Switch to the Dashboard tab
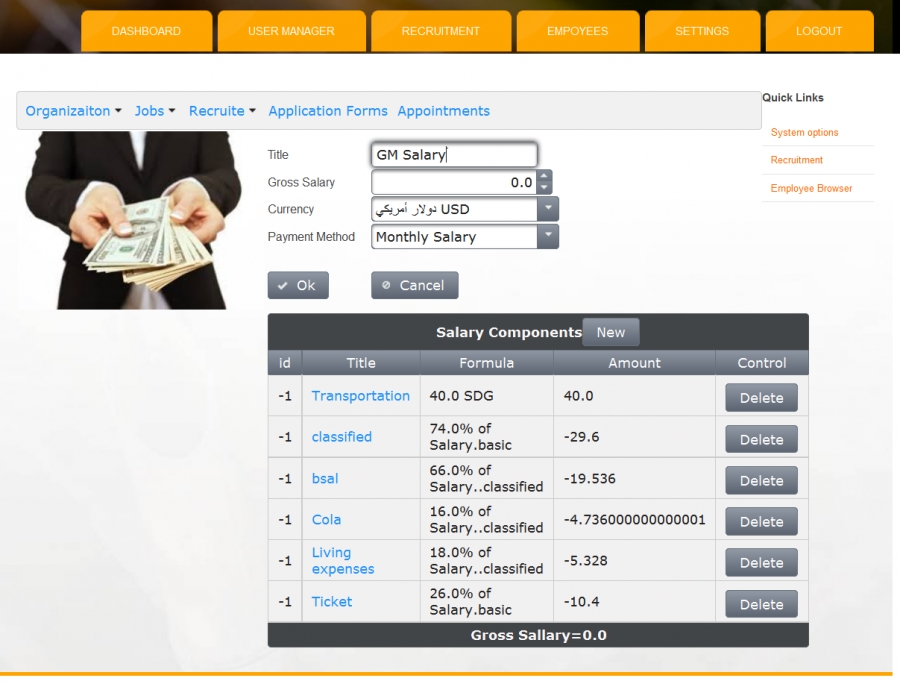 (146, 31)
